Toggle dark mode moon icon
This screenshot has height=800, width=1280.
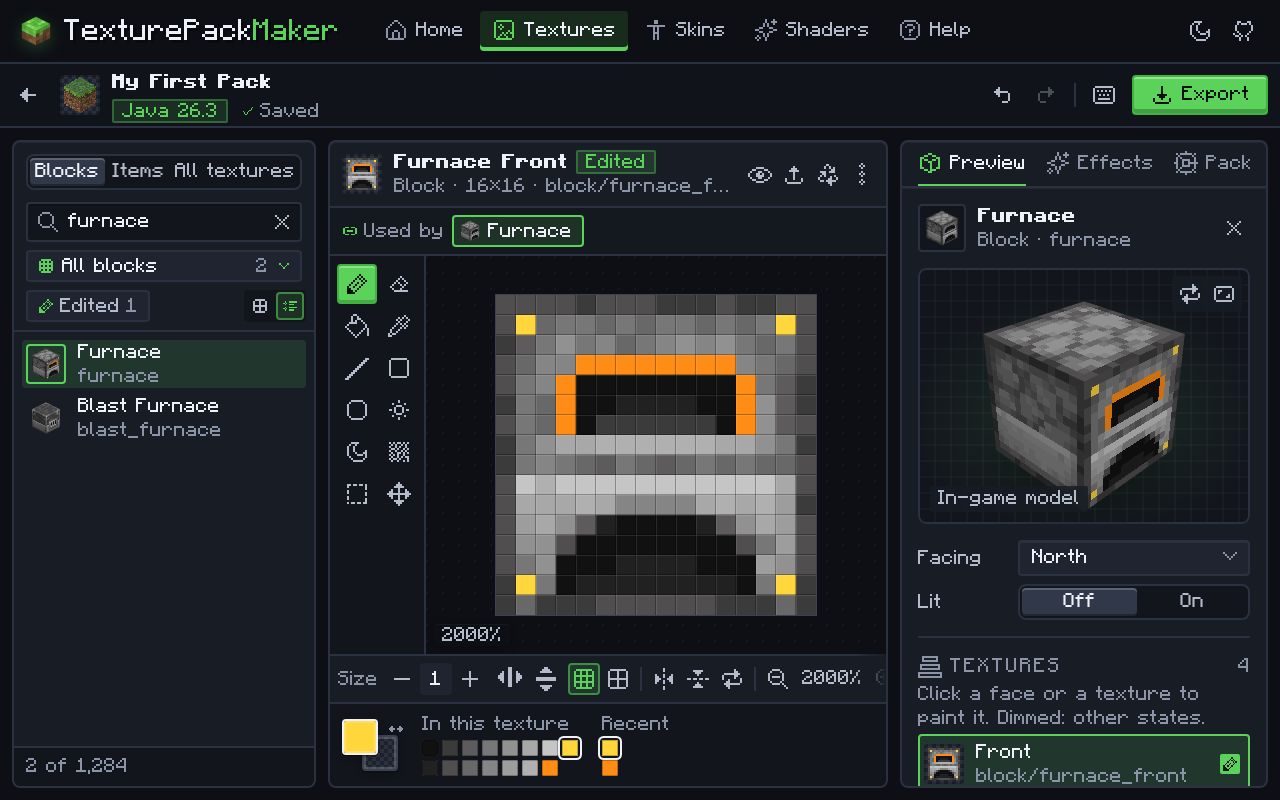pyautogui.click(x=1200, y=31)
